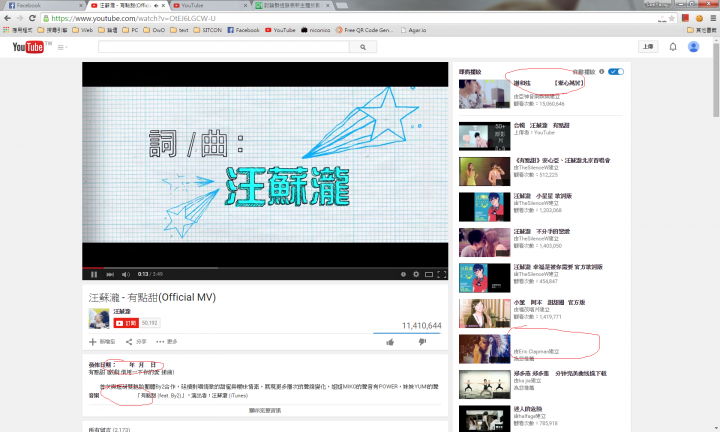The width and height of the screenshot is (720, 432).
Task: Open the Free QR Code Gen bookmark
Action: point(364,30)
